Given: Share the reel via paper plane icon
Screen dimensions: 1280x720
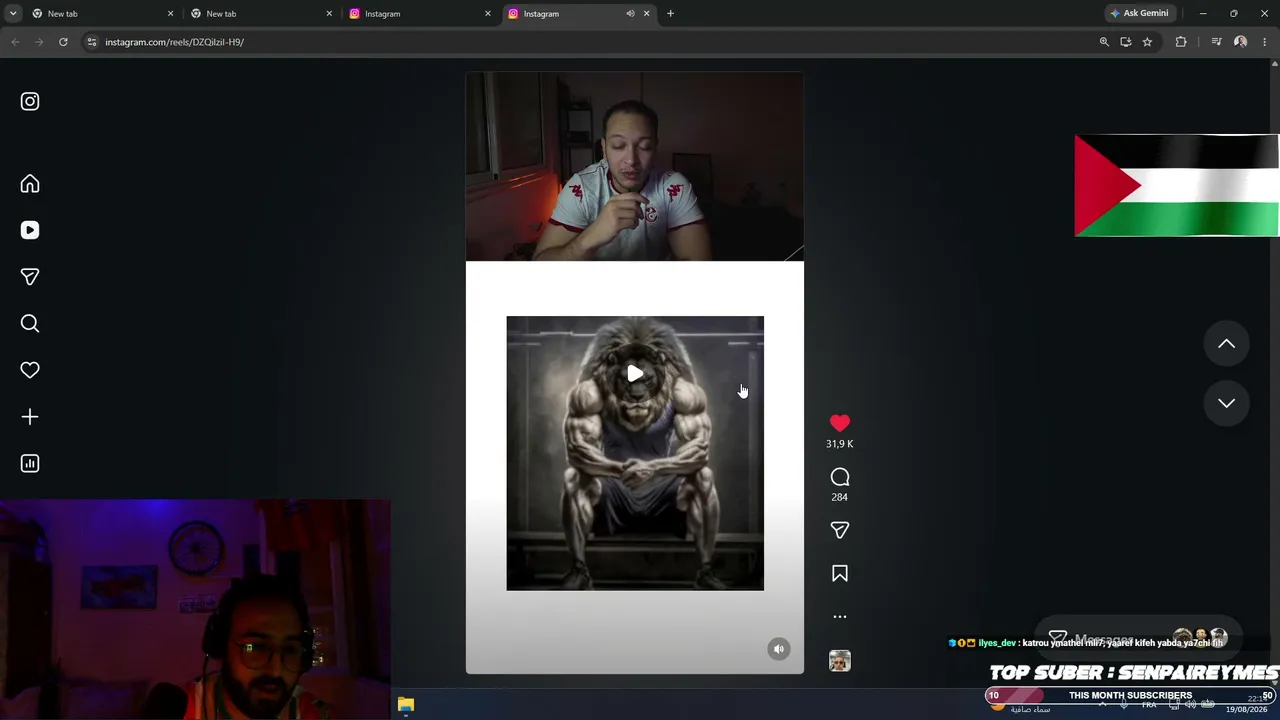Looking at the screenshot, I should click(840, 530).
